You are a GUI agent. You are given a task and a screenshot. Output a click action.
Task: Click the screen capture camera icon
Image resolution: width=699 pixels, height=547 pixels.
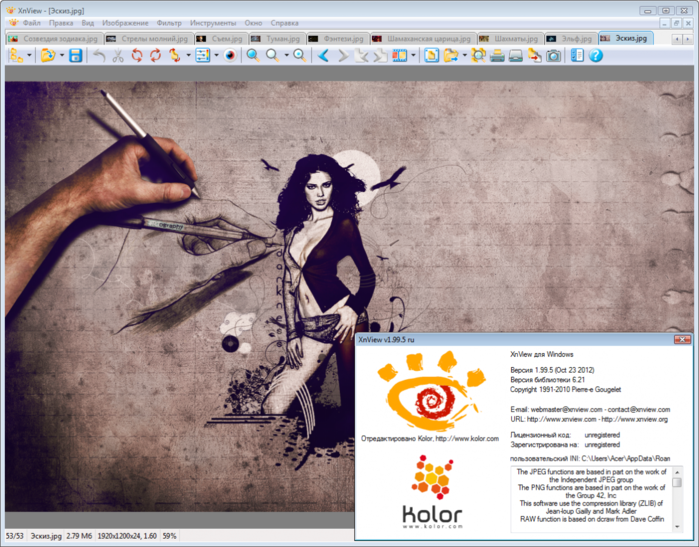click(x=553, y=56)
